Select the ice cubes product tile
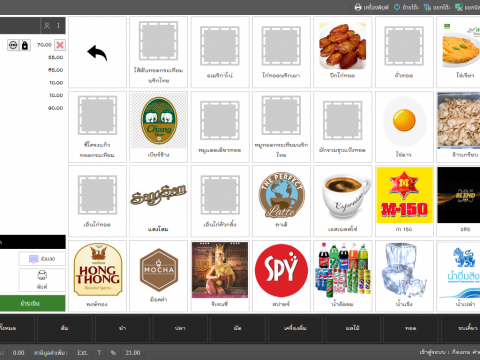The image size is (480, 360). pos(404,276)
